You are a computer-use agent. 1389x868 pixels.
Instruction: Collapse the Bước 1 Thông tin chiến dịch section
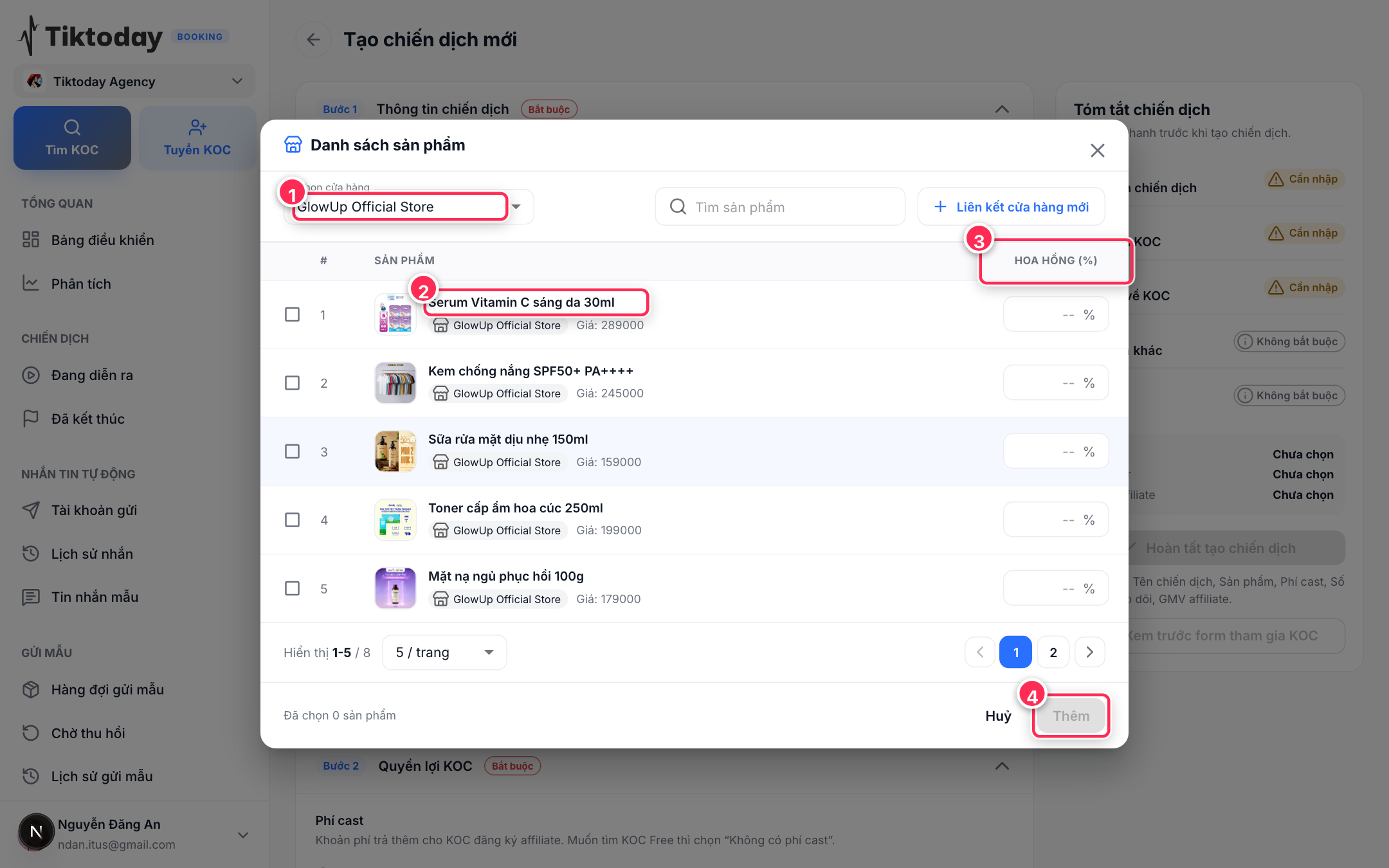tap(1002, 109)
